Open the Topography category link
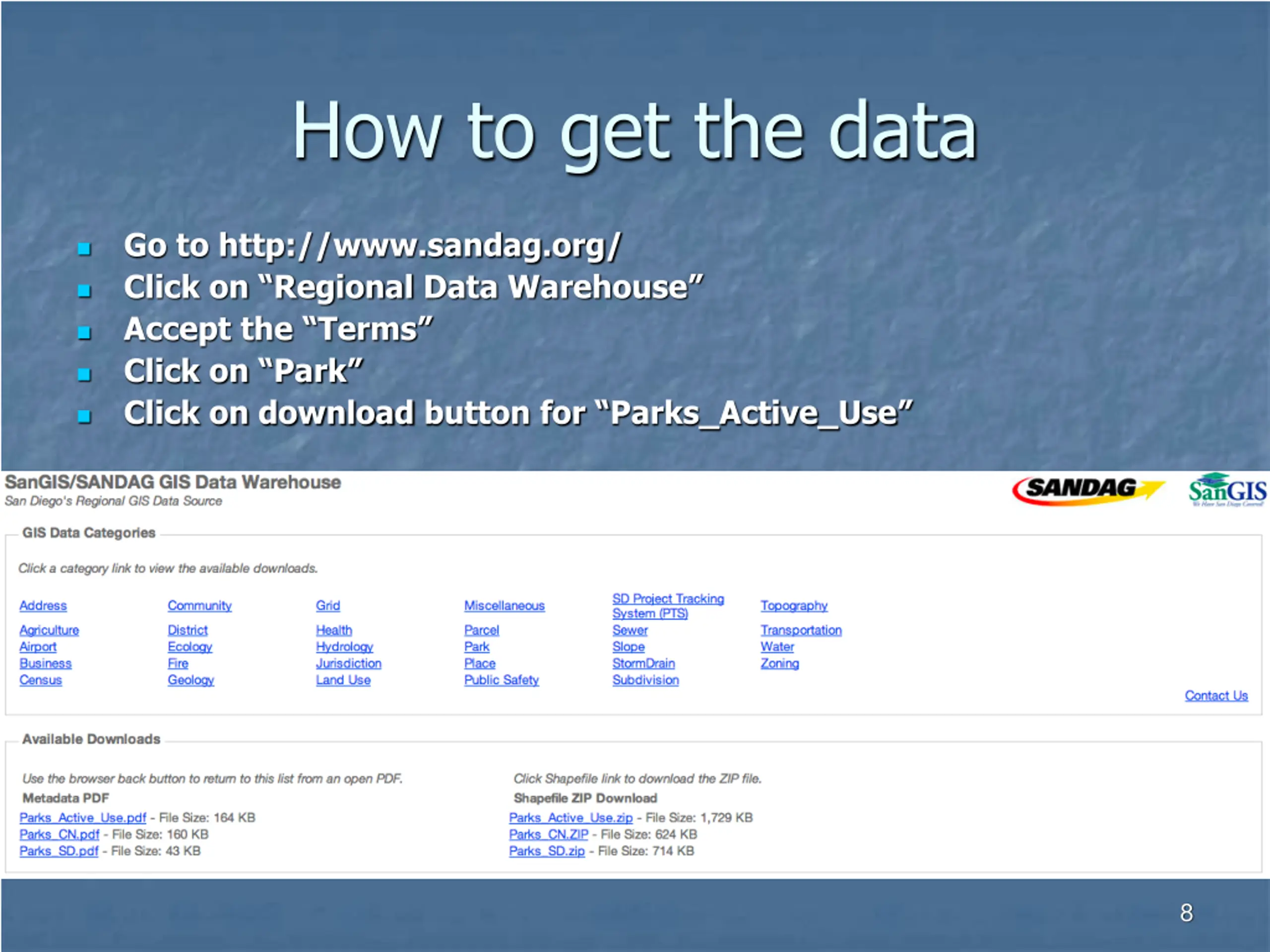The image size is (1270, 952). [794, 605]
